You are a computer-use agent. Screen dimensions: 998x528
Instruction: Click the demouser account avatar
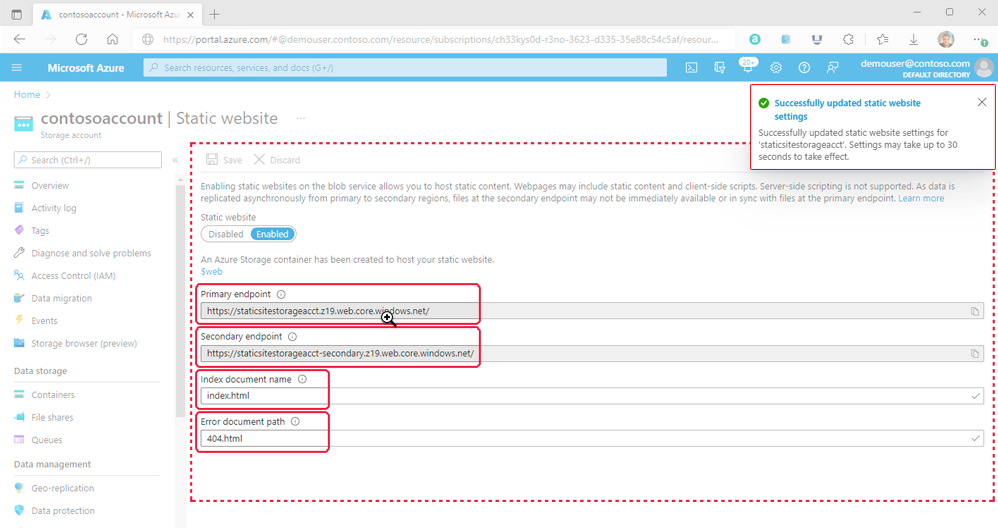click(984, 67)
